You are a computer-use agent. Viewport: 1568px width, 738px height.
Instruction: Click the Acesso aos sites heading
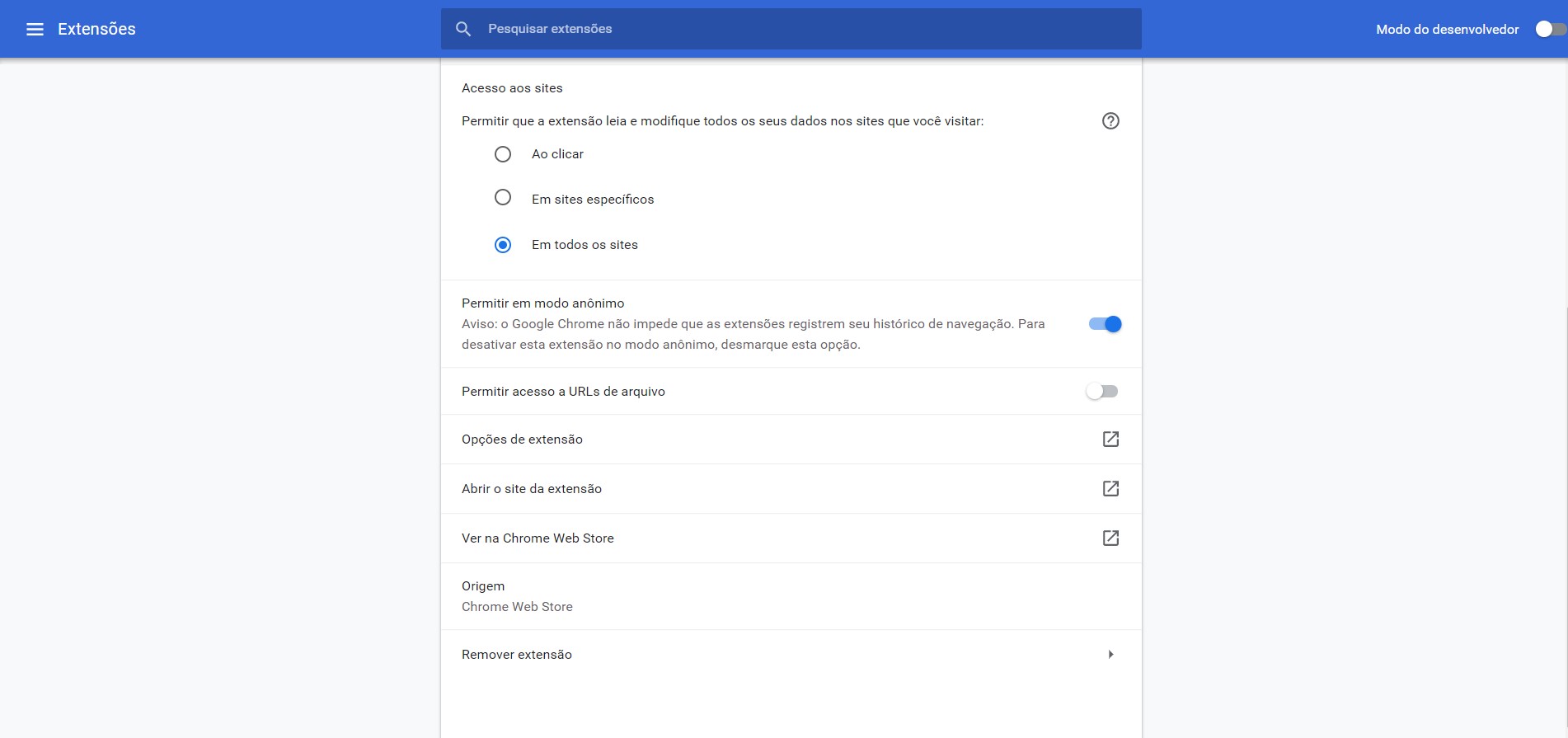point(512,88)
